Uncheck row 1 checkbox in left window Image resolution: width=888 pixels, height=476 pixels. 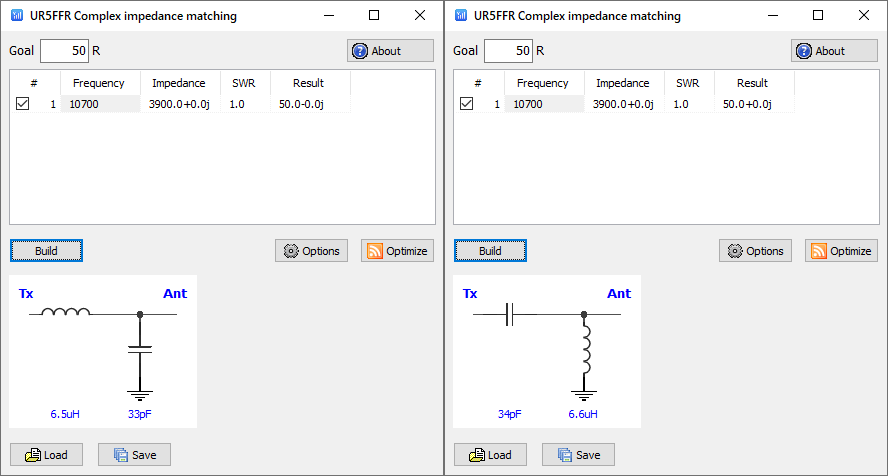23,104
